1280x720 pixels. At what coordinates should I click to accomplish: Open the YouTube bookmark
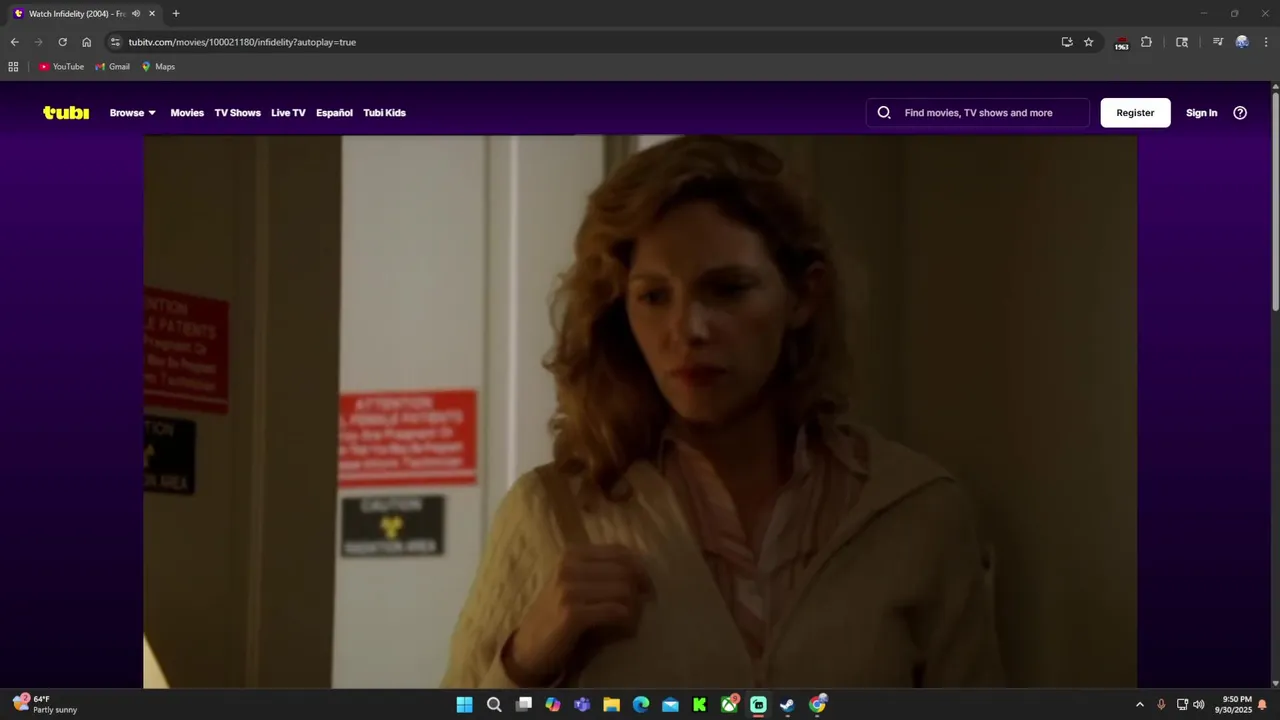tap(62, 67)
